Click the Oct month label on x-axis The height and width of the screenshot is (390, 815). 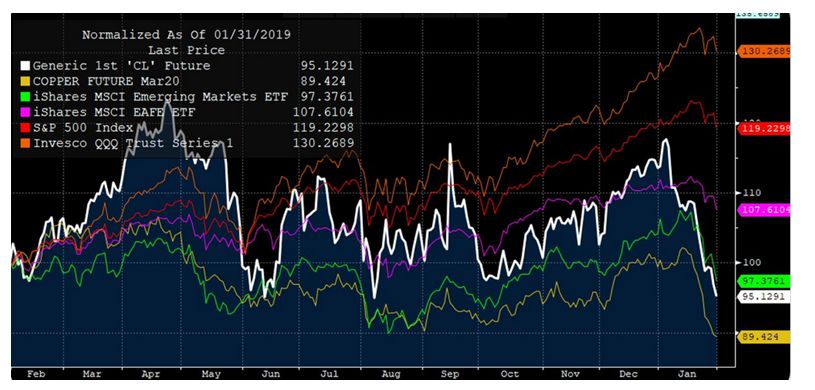pyautogui.click(x=510, y=373)
